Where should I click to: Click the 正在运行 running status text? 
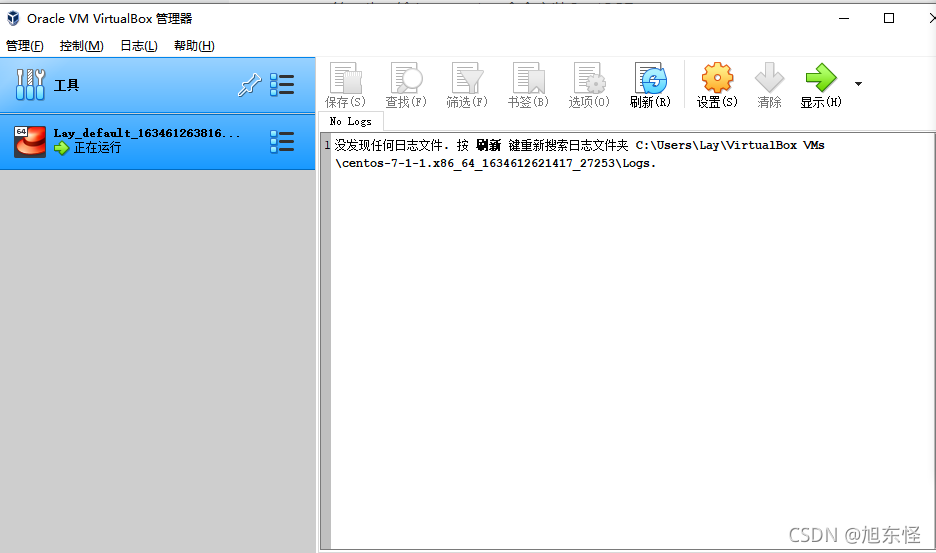pyautogui.click(x=97, y=148)
